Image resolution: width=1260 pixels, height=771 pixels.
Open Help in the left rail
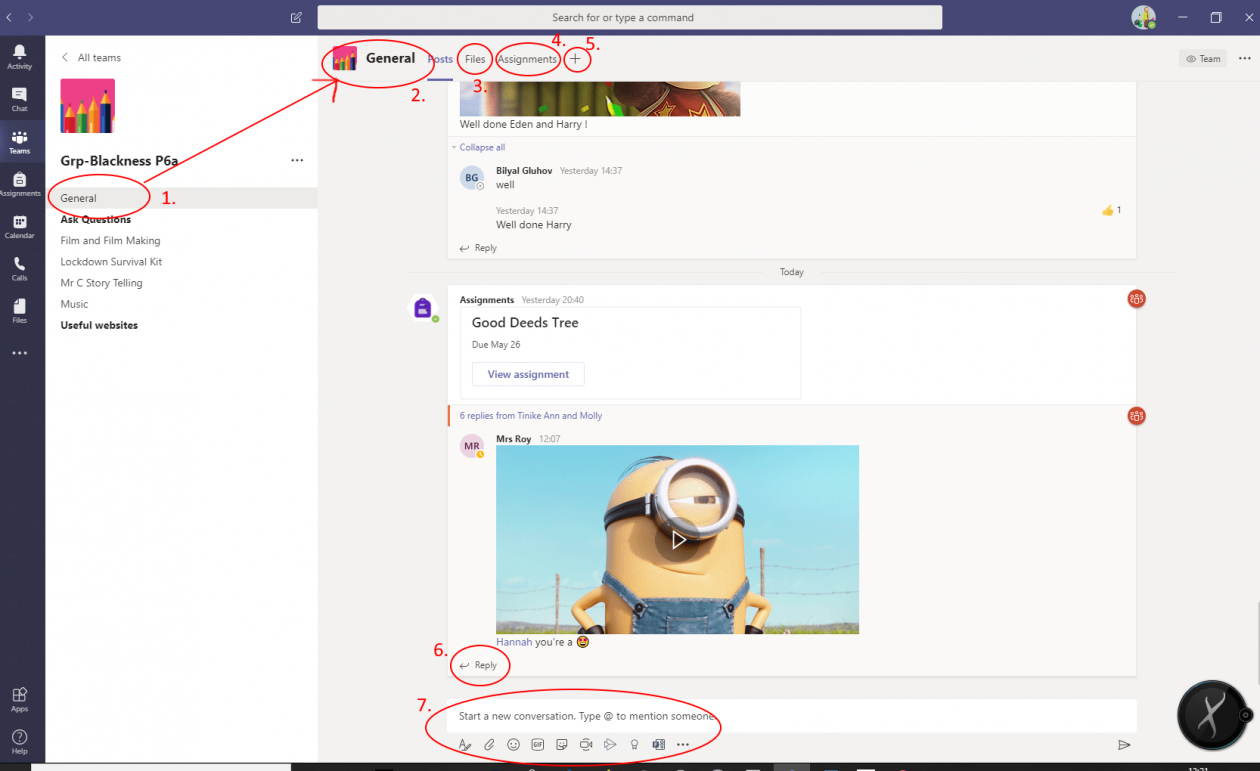tap(19, 741)
